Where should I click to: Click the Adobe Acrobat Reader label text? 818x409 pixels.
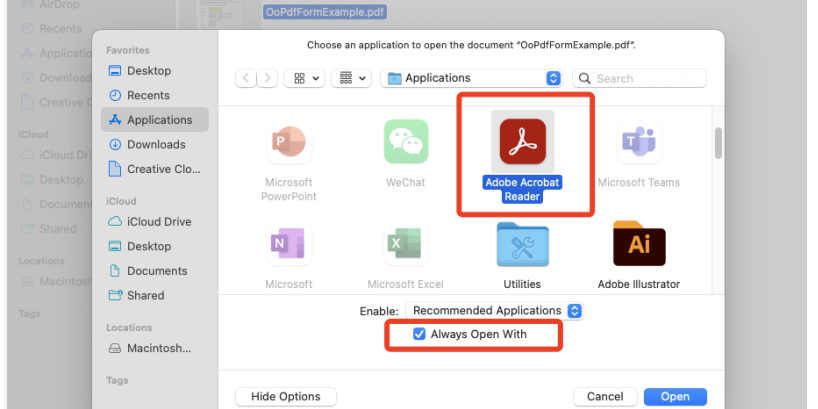522,190
